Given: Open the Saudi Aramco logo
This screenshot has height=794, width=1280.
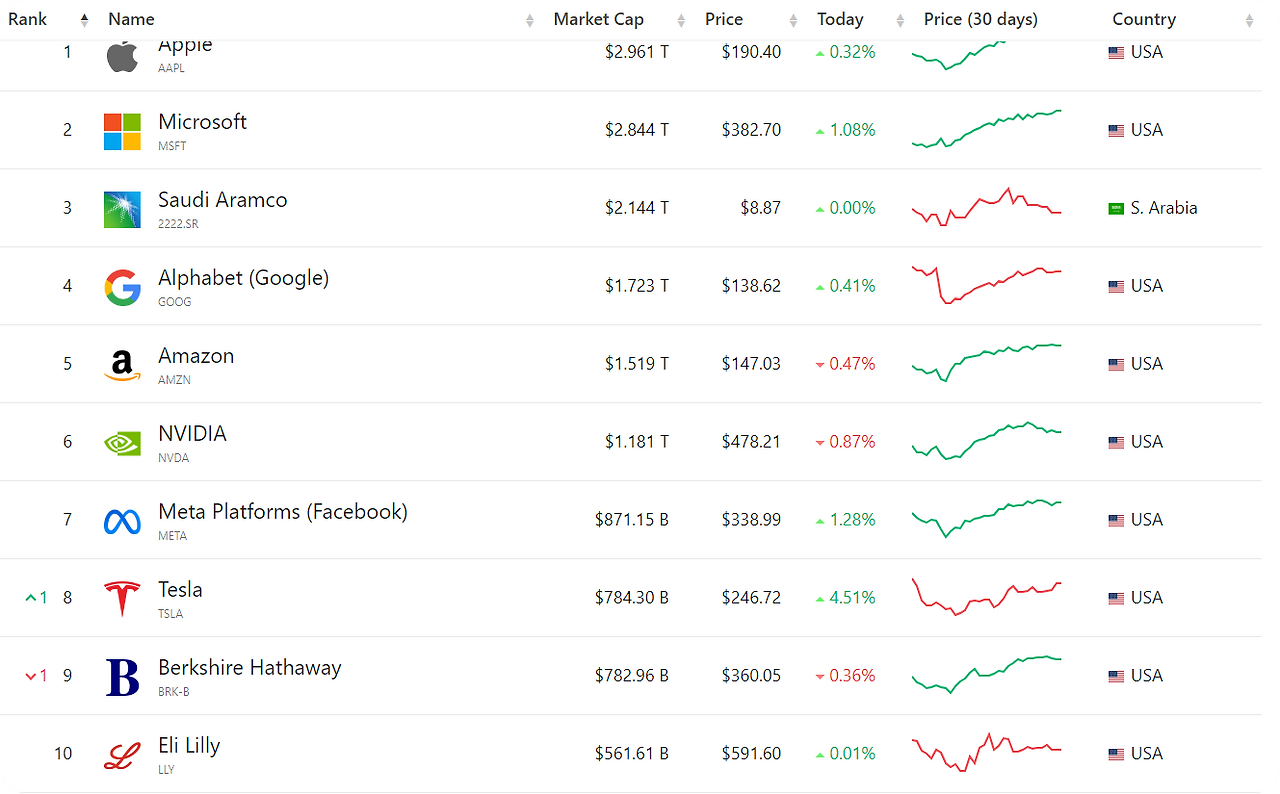Looking at the screenshot, I should 122,209.
